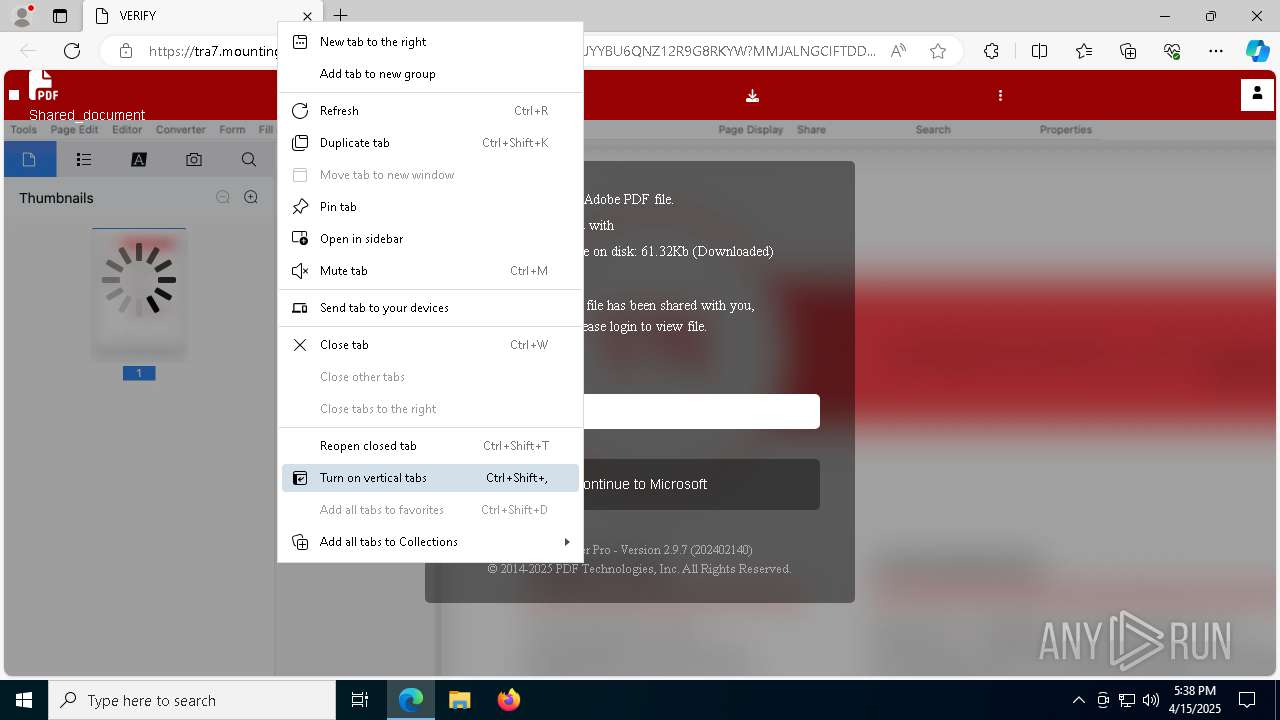Open Page Display menu
The height and width of the screenshot is (720, 1280).
(751, 130)
